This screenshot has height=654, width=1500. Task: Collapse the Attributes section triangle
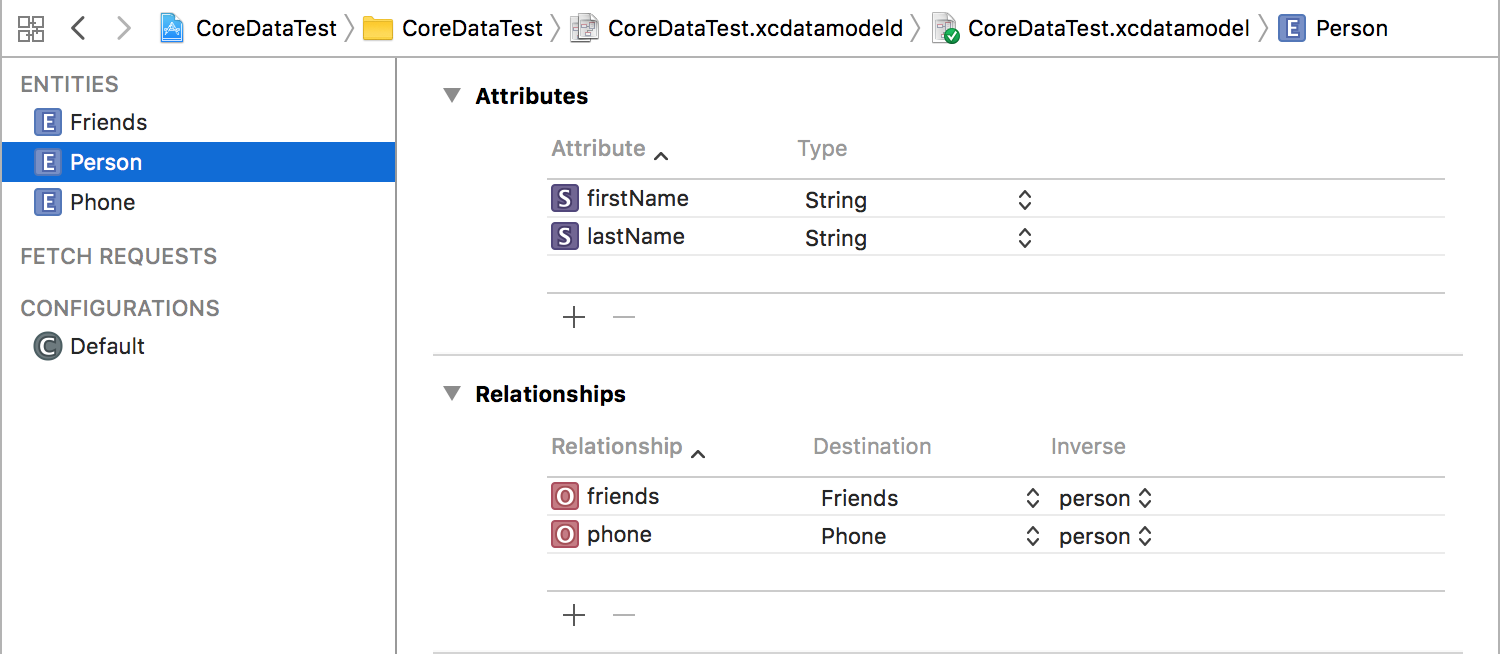[452, 96]
